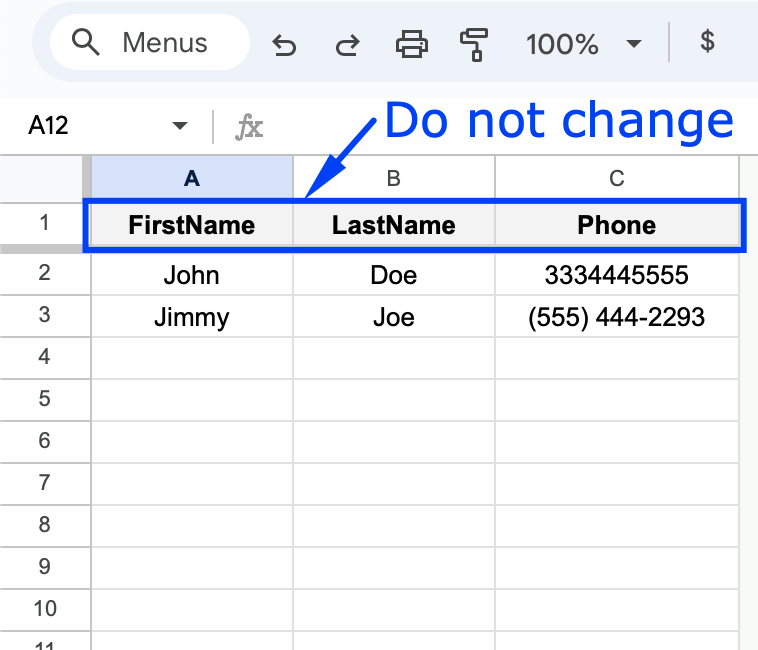Viewport: 758px width, 650px height.
Task: Click the cell containing 3334445555
Action: pyautogui.click(x=617, y=274)
